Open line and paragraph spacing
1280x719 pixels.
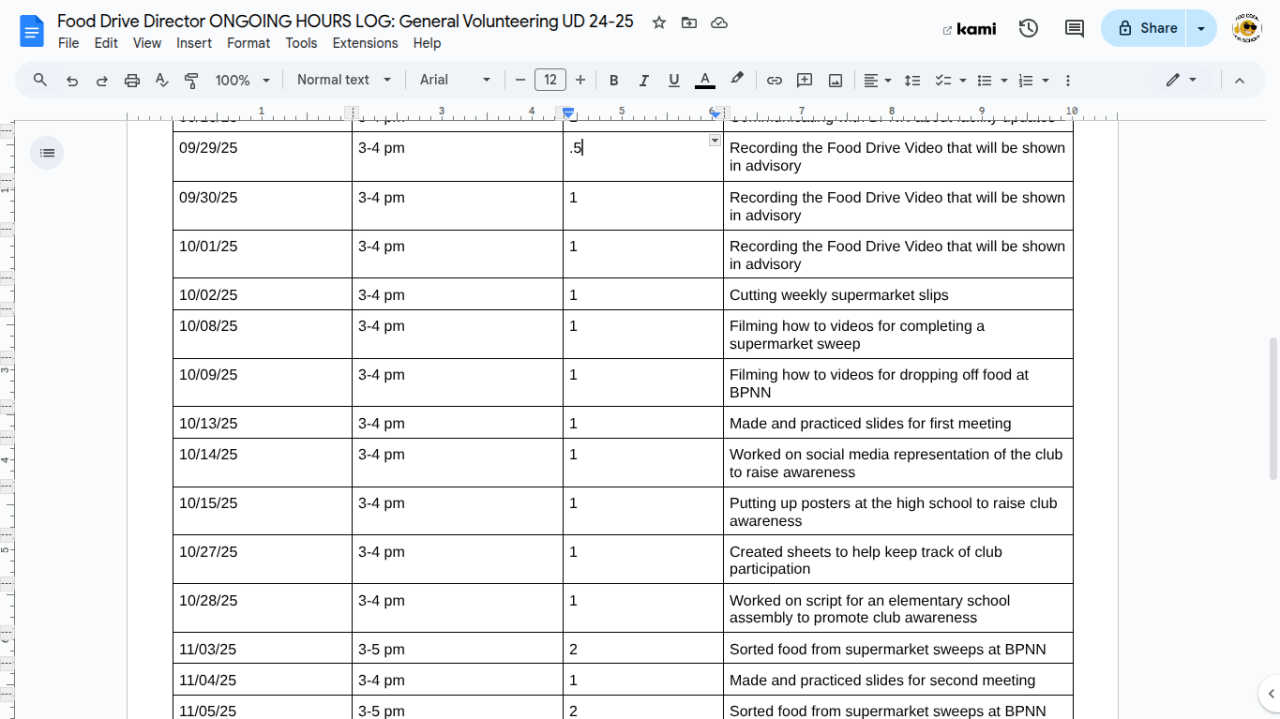pyautogui.click(x=912, y=80)
